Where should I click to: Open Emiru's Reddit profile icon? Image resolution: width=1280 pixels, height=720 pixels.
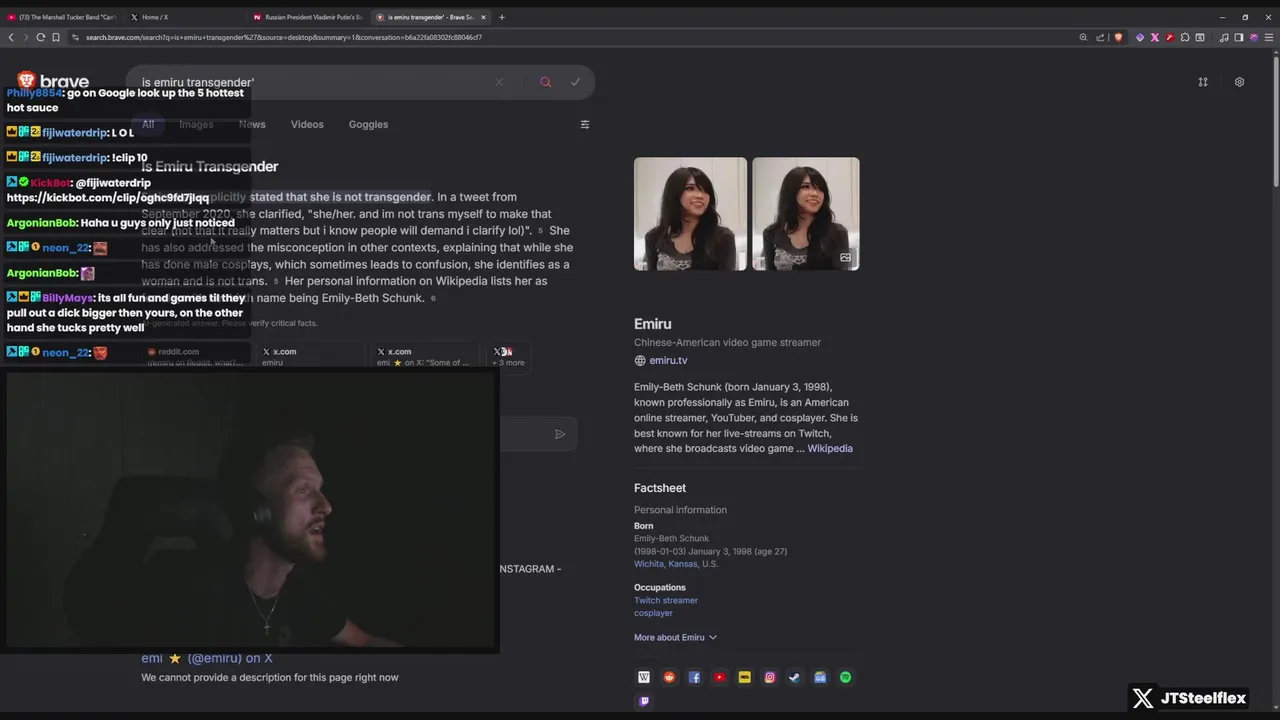point(669,677)
